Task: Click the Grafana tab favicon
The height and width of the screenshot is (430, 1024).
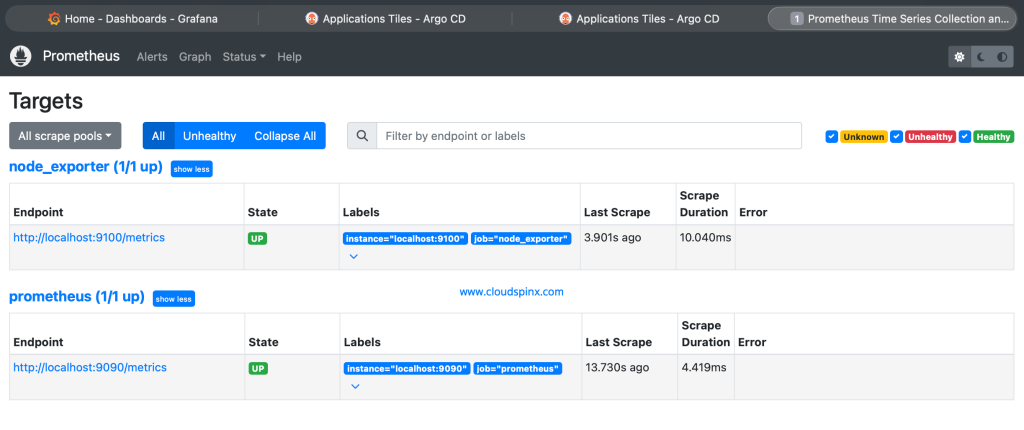Action: coord(54,18)
